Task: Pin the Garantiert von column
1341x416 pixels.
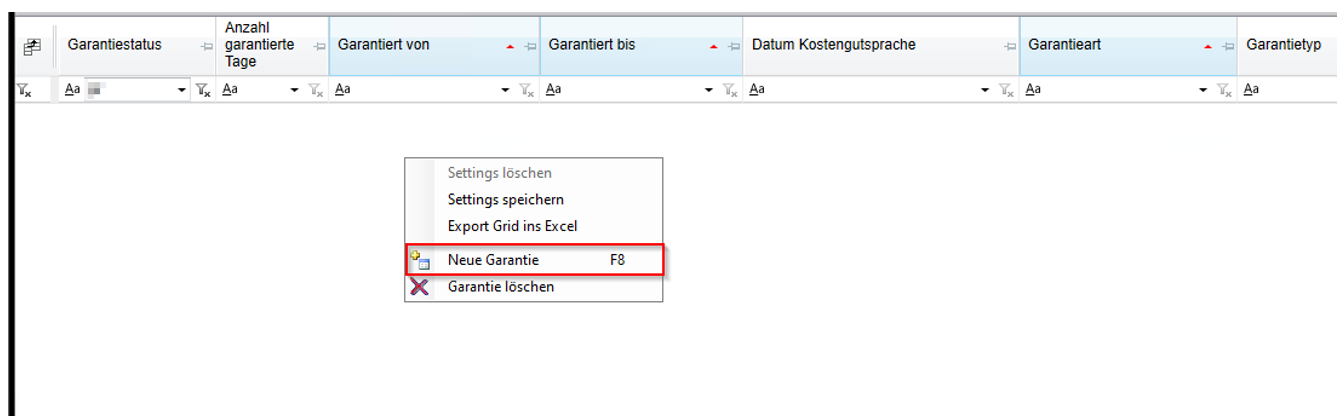Action: coord(529,46)
